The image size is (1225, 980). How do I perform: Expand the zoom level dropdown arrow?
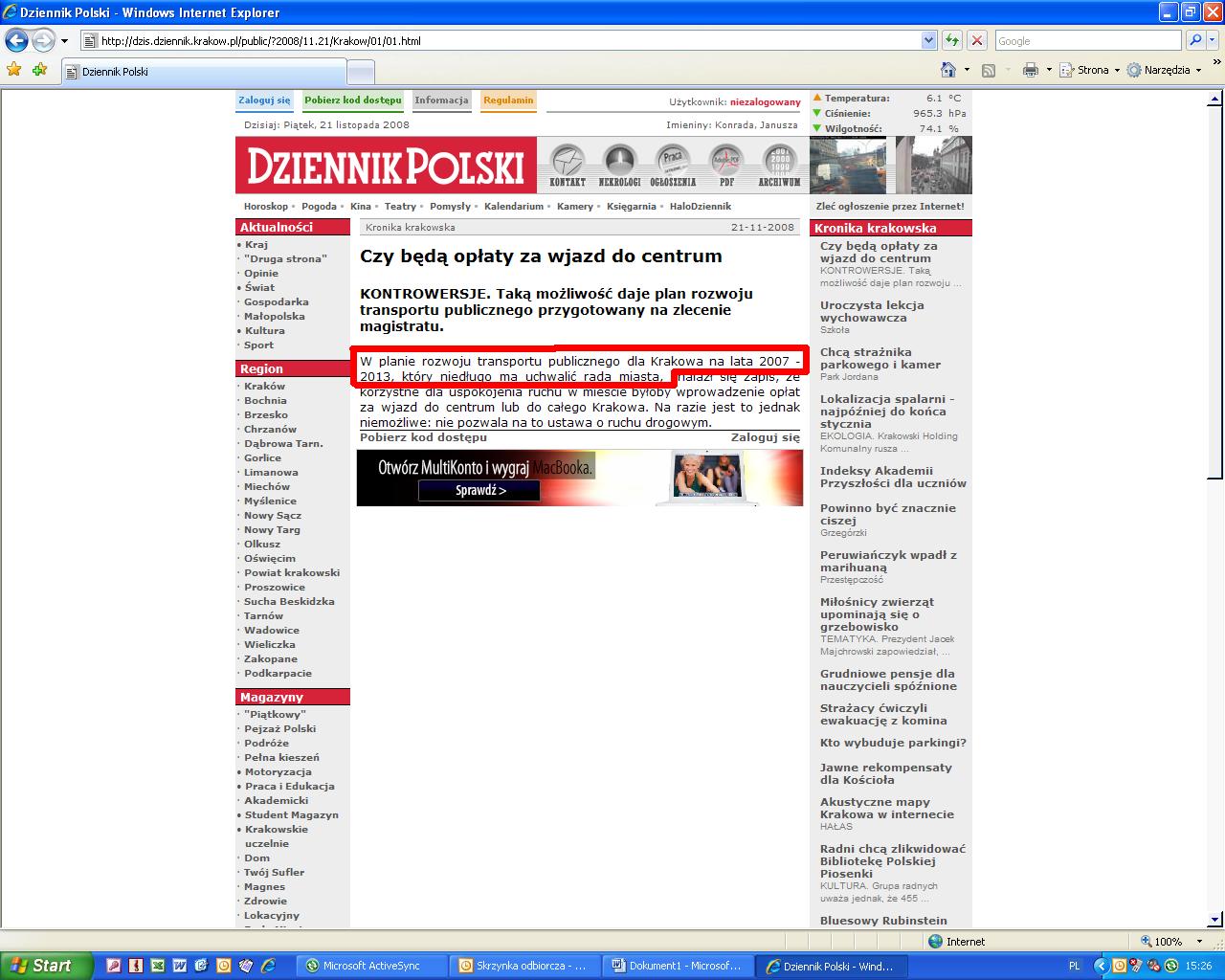1200,942
